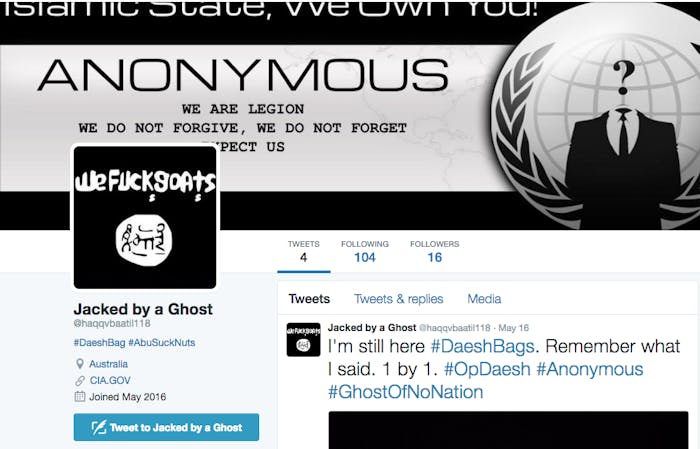Viewport: 700px width, 449px height.
Task: Click the Anonymous globe logo in header
Action: 596,116
